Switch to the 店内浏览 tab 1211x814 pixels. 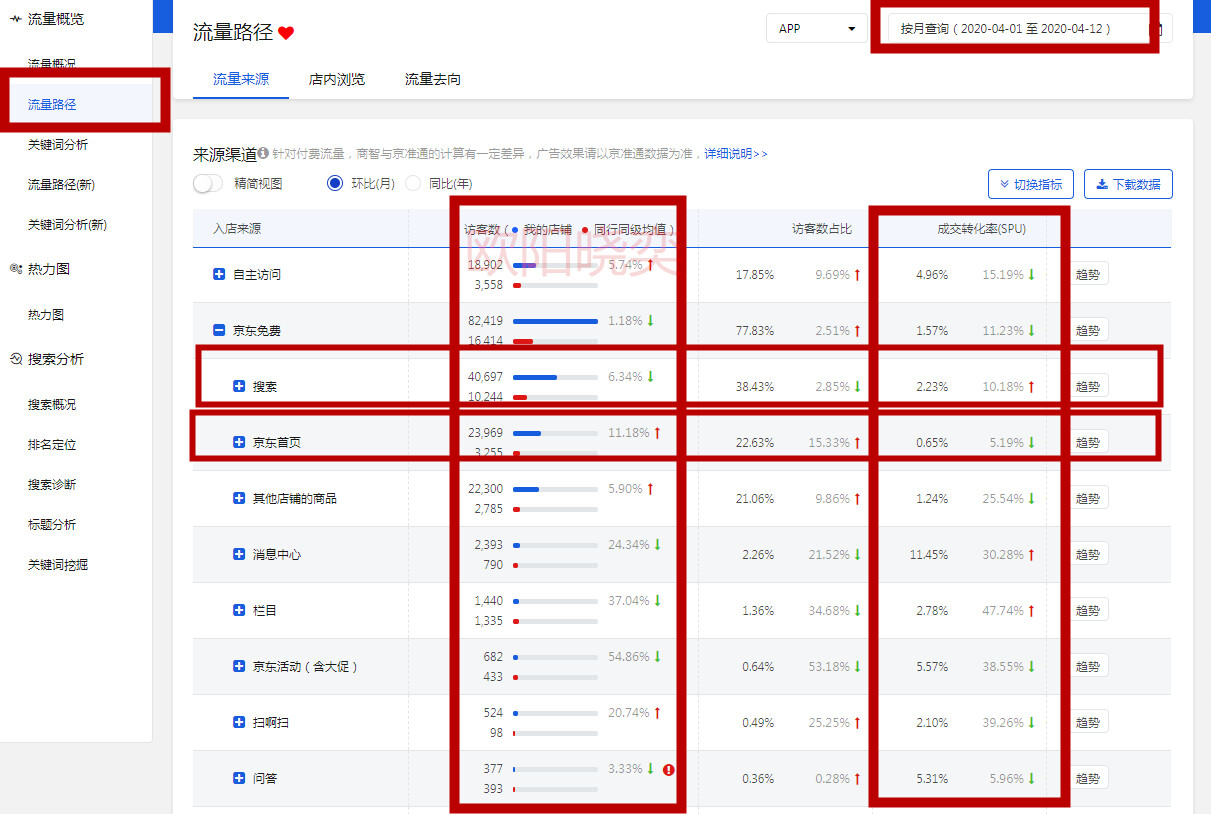click(337, 80)
